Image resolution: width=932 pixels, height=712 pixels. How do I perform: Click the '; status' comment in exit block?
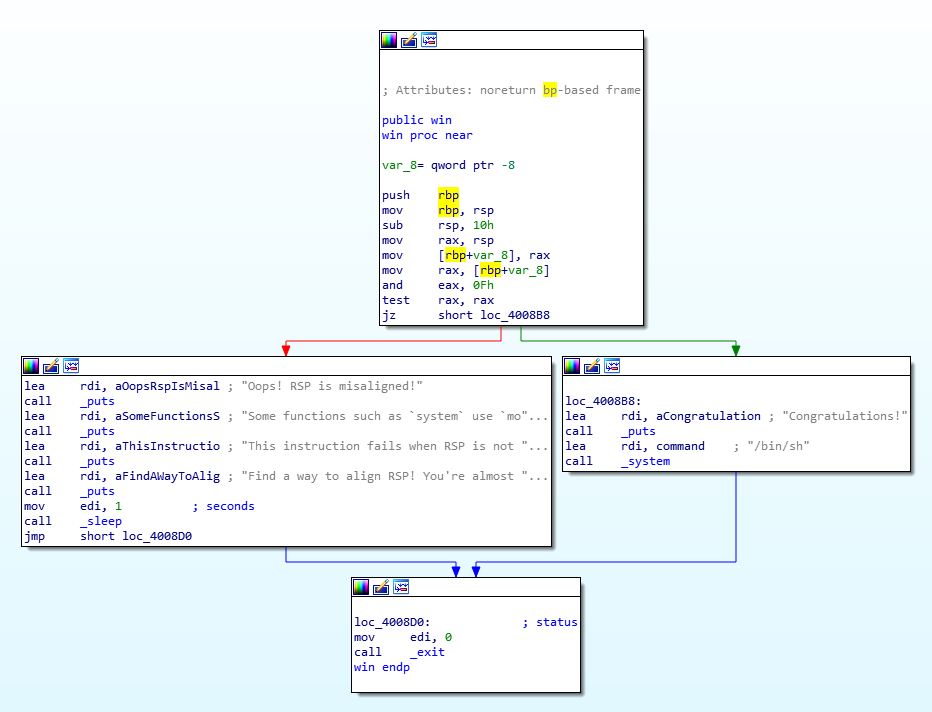tap(550, 622)
